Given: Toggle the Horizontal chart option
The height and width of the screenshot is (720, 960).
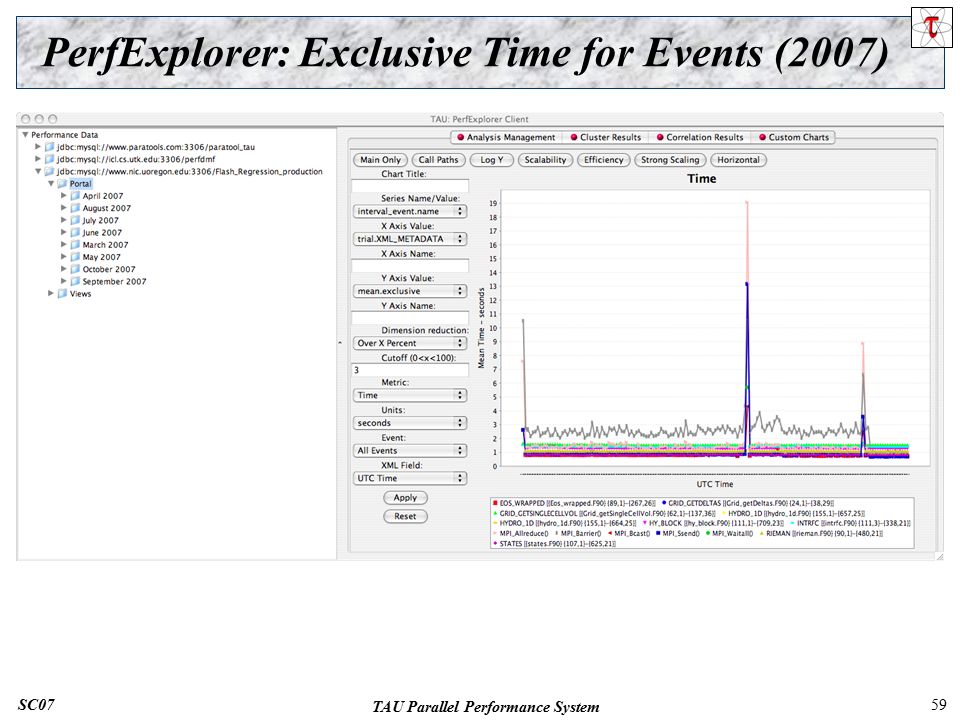Looking at the screenshot, I should (x=738, y=160).
